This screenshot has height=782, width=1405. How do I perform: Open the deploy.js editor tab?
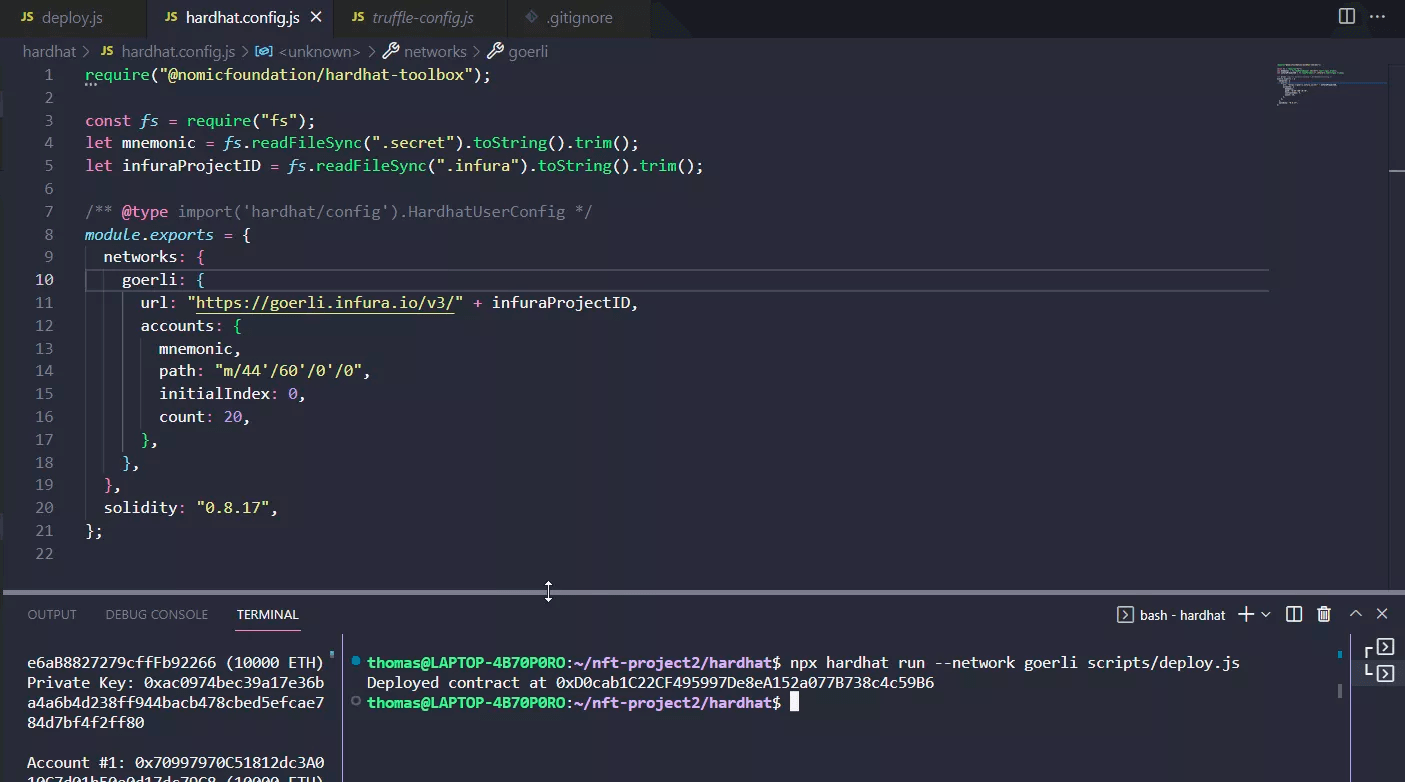[x=73, y=18]
